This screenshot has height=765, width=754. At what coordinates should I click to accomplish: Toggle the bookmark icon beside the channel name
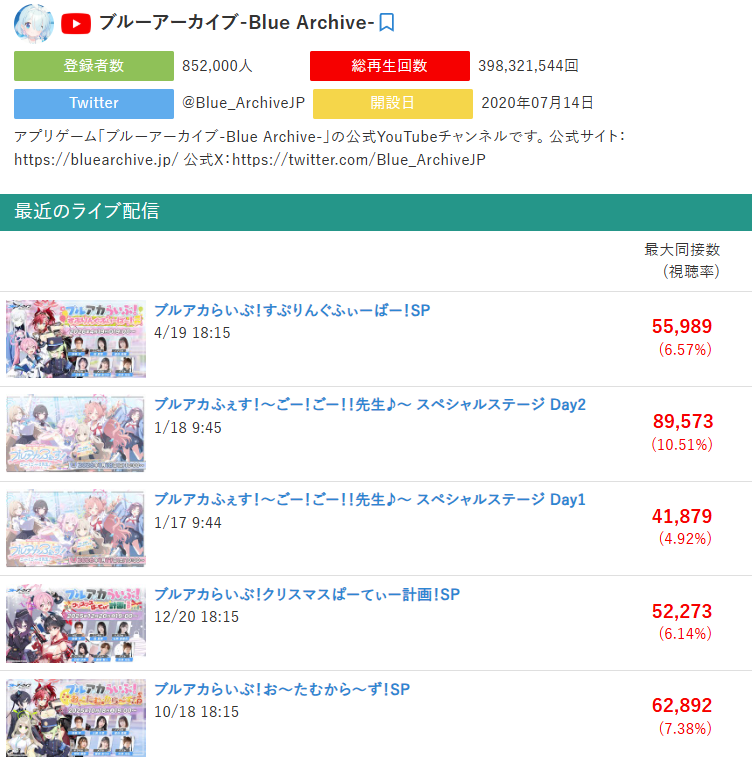[387, 22]
